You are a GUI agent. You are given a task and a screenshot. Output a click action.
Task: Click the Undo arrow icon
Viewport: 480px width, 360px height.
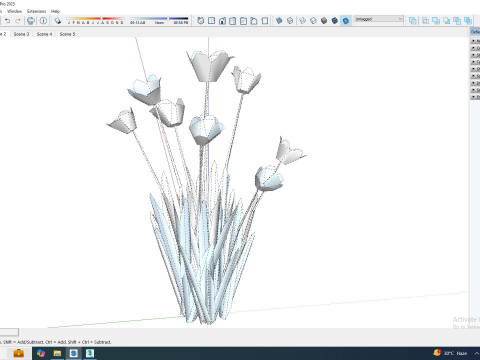coord(7,21)
